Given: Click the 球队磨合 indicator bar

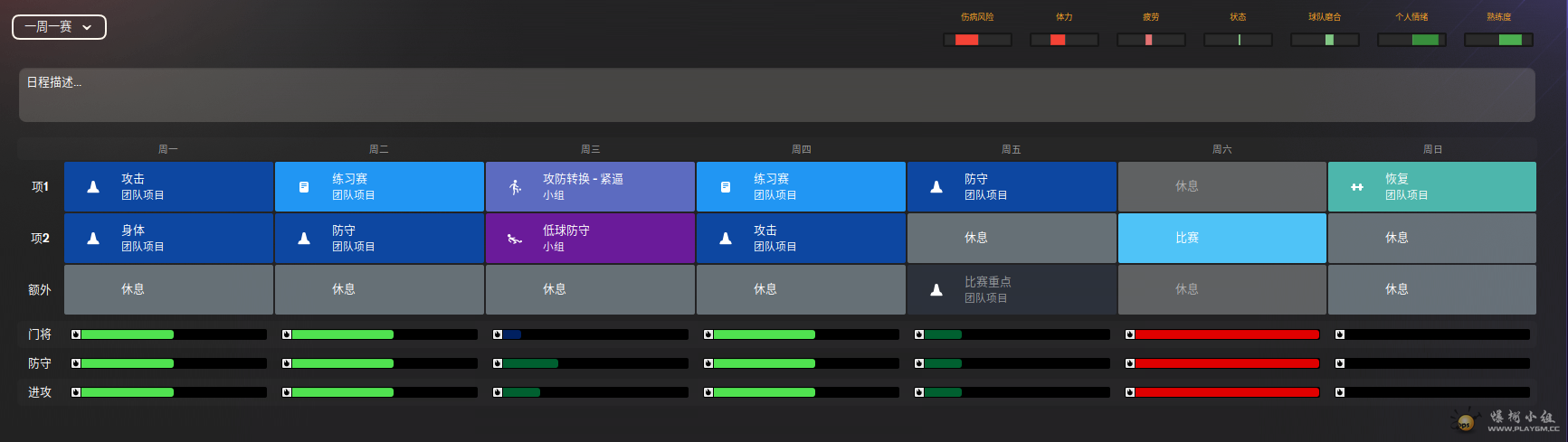Looking at the screenshot, I should (1325, 40).
